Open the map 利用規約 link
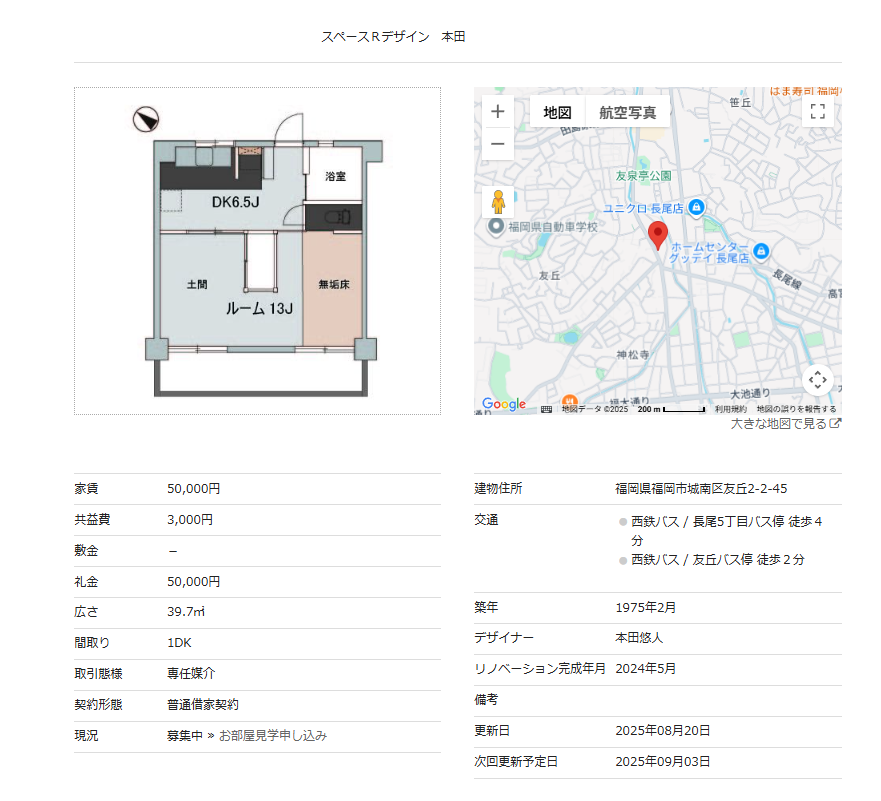The height and width of the screenshot is (801, 881). point(730,409)
